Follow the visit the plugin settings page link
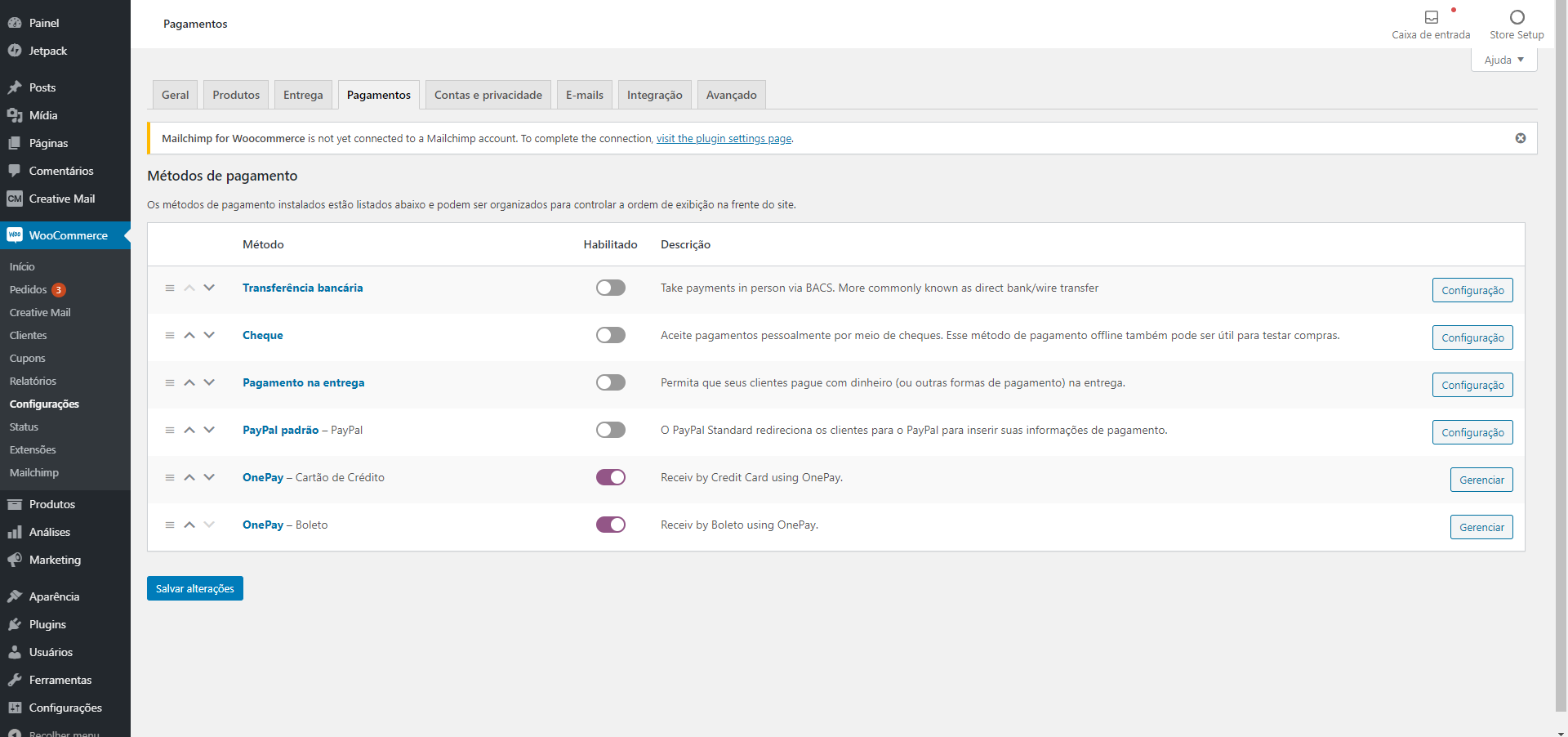1568x737 pixels. [x=724, y=139]
